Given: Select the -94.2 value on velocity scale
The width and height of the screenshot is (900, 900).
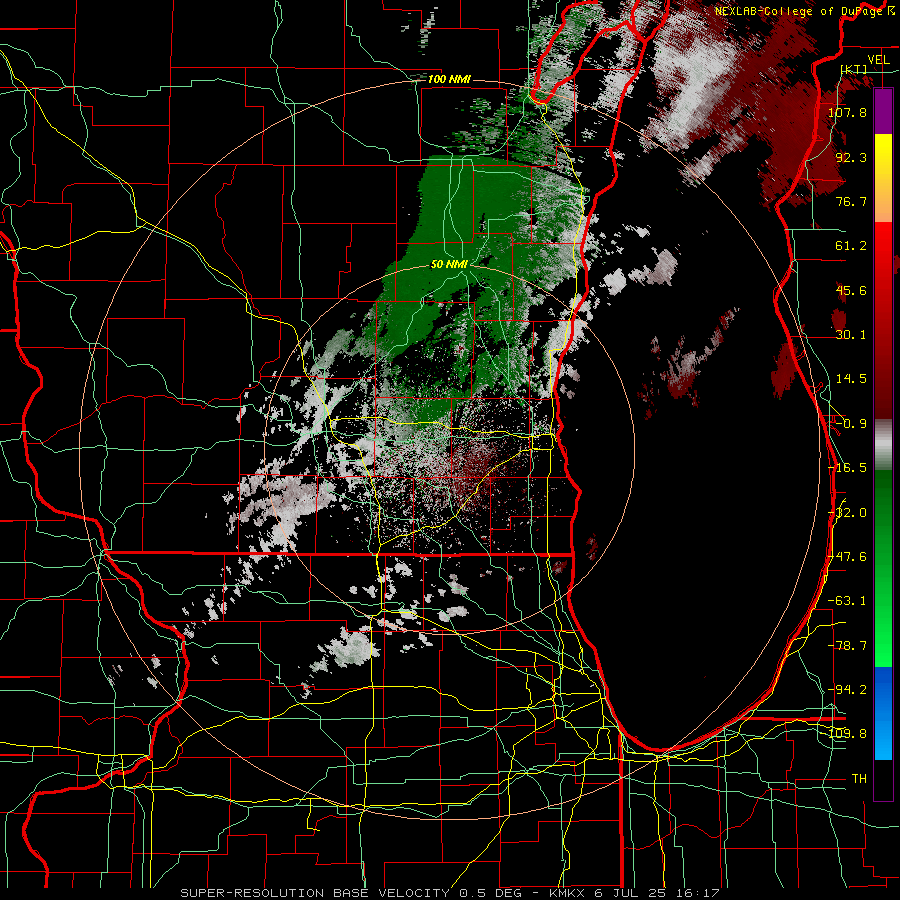Looking at the screenshot, I should (x=847, y=689).
